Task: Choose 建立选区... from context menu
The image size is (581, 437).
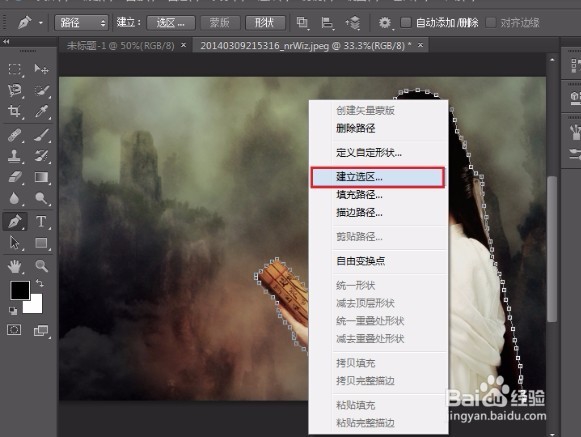Action: pyautogui.click(x=377, y=177)
